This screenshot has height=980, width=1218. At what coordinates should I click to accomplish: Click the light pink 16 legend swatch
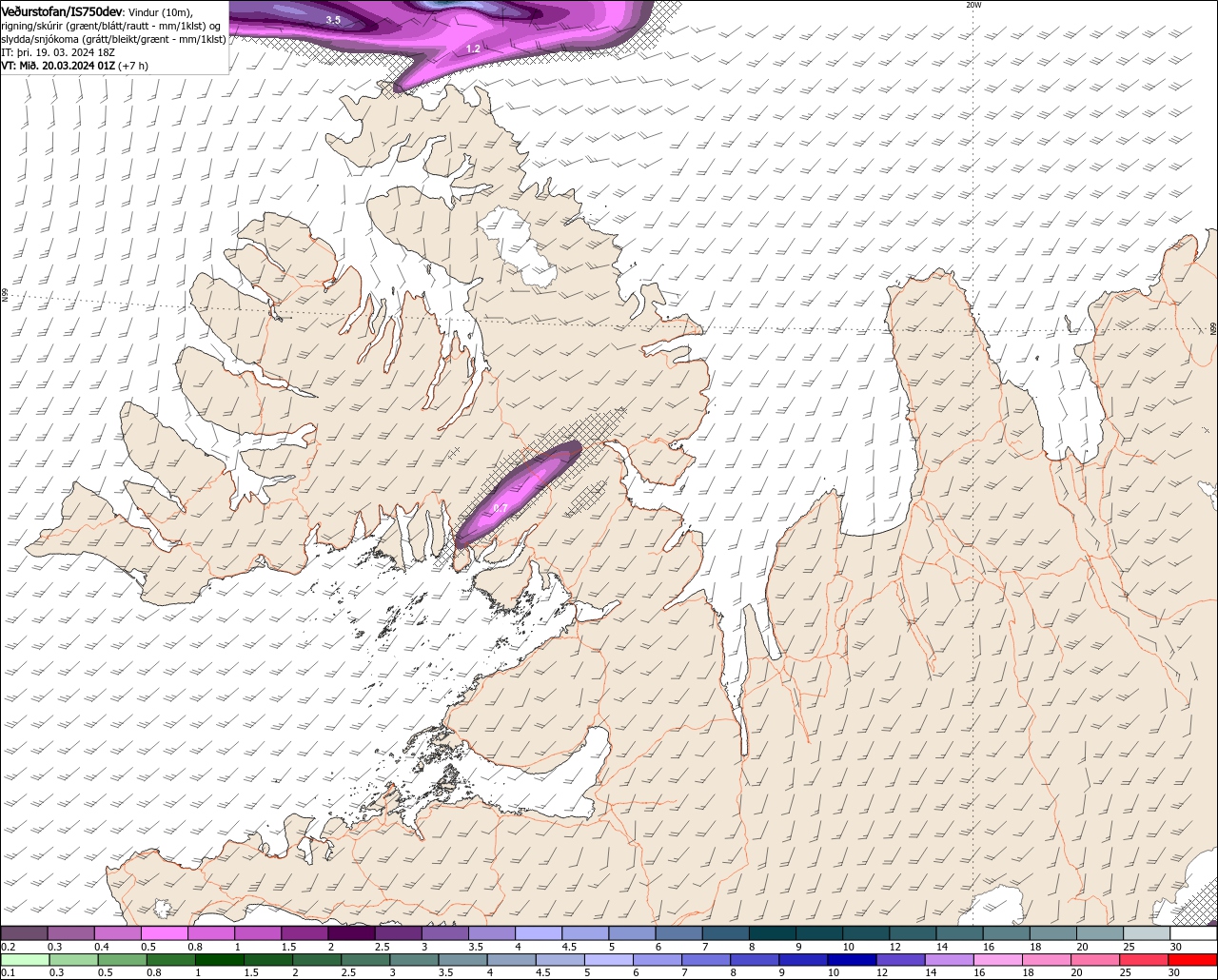(998, 960)
